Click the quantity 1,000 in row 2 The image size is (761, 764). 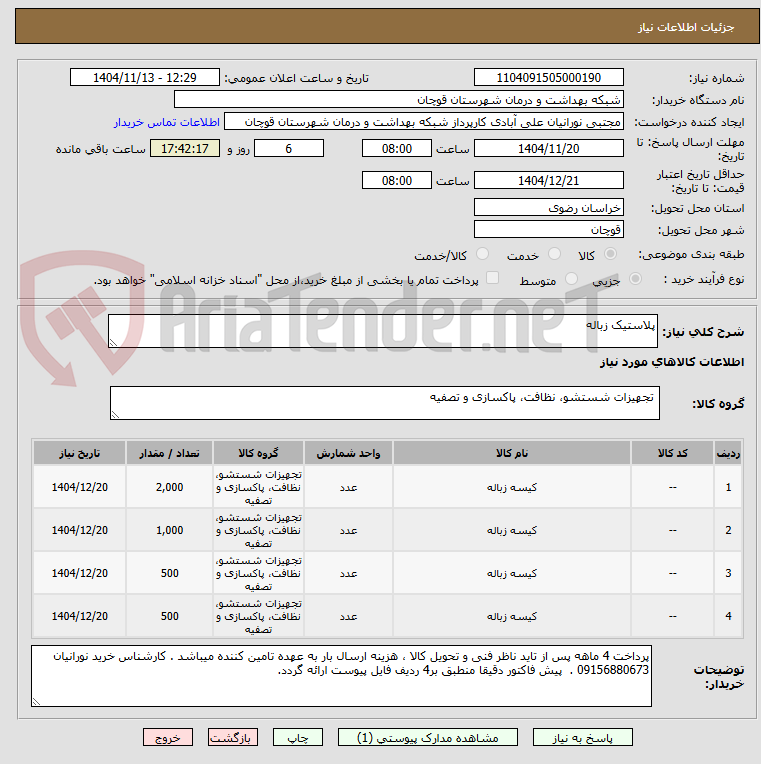170,530
